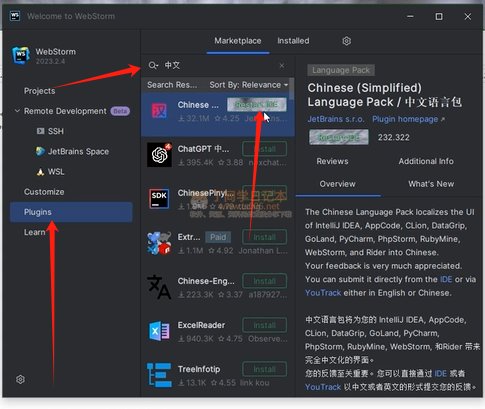Open SSH remote development option

click(x=55, y=131)
